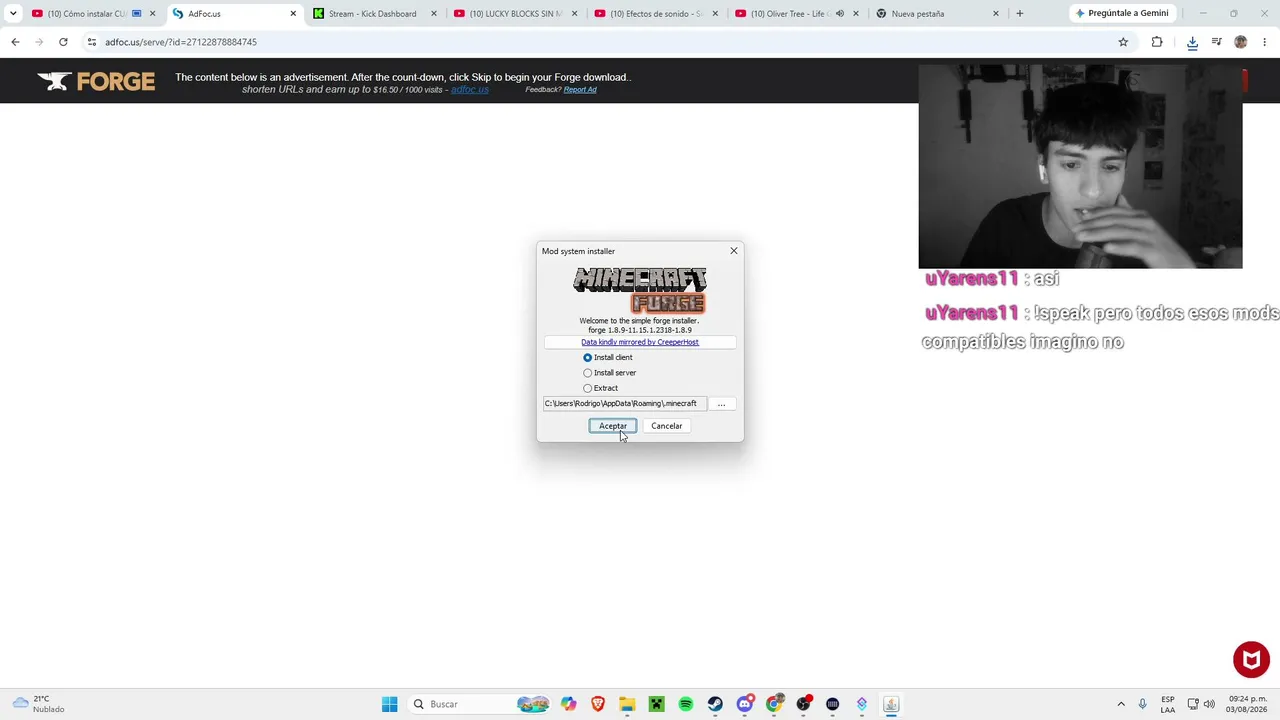Viewport: 1280px width, 720px height.
Task: Open the media controls icon in toolbar
Action: (1216, 42)
